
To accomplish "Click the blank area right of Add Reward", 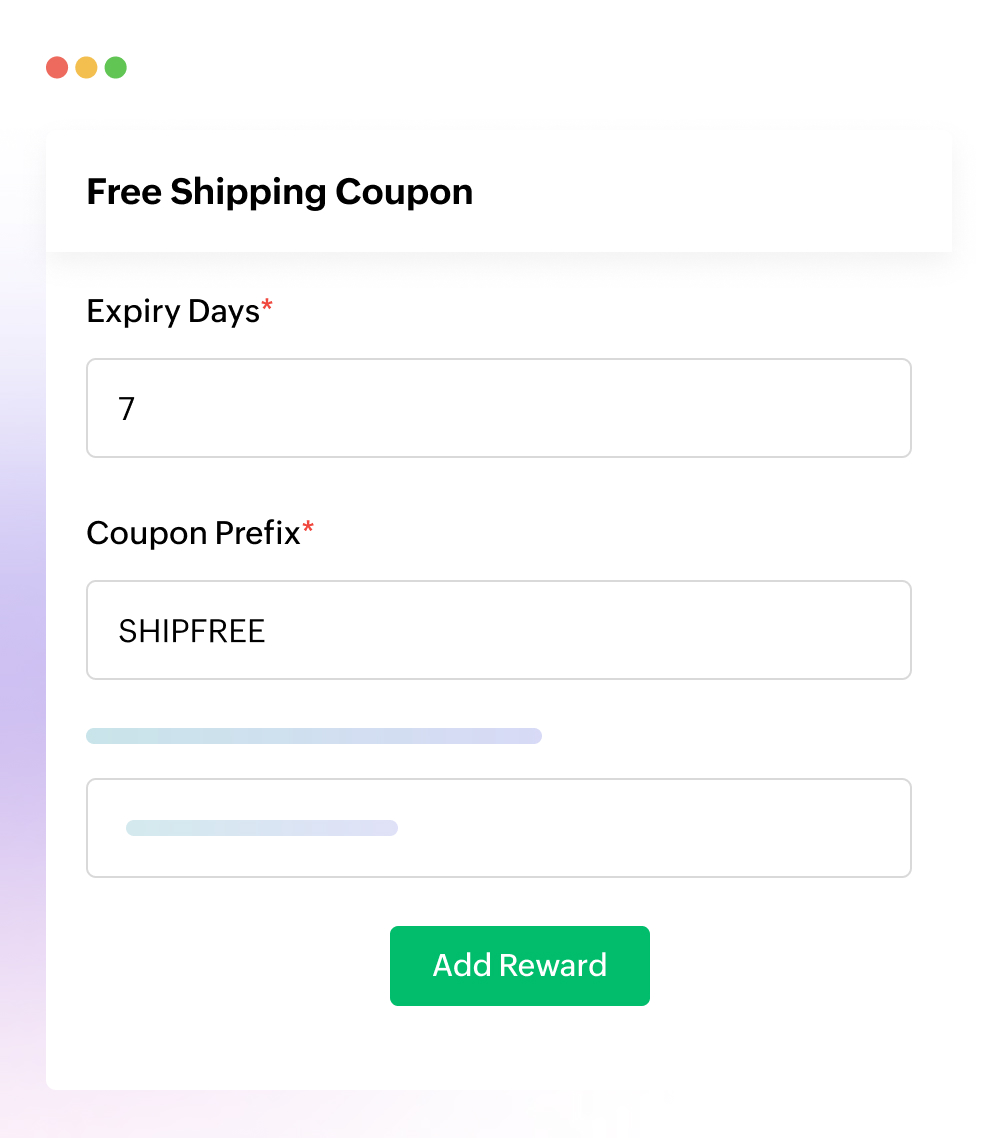I will pyautogui.click(x=790, y=965).
